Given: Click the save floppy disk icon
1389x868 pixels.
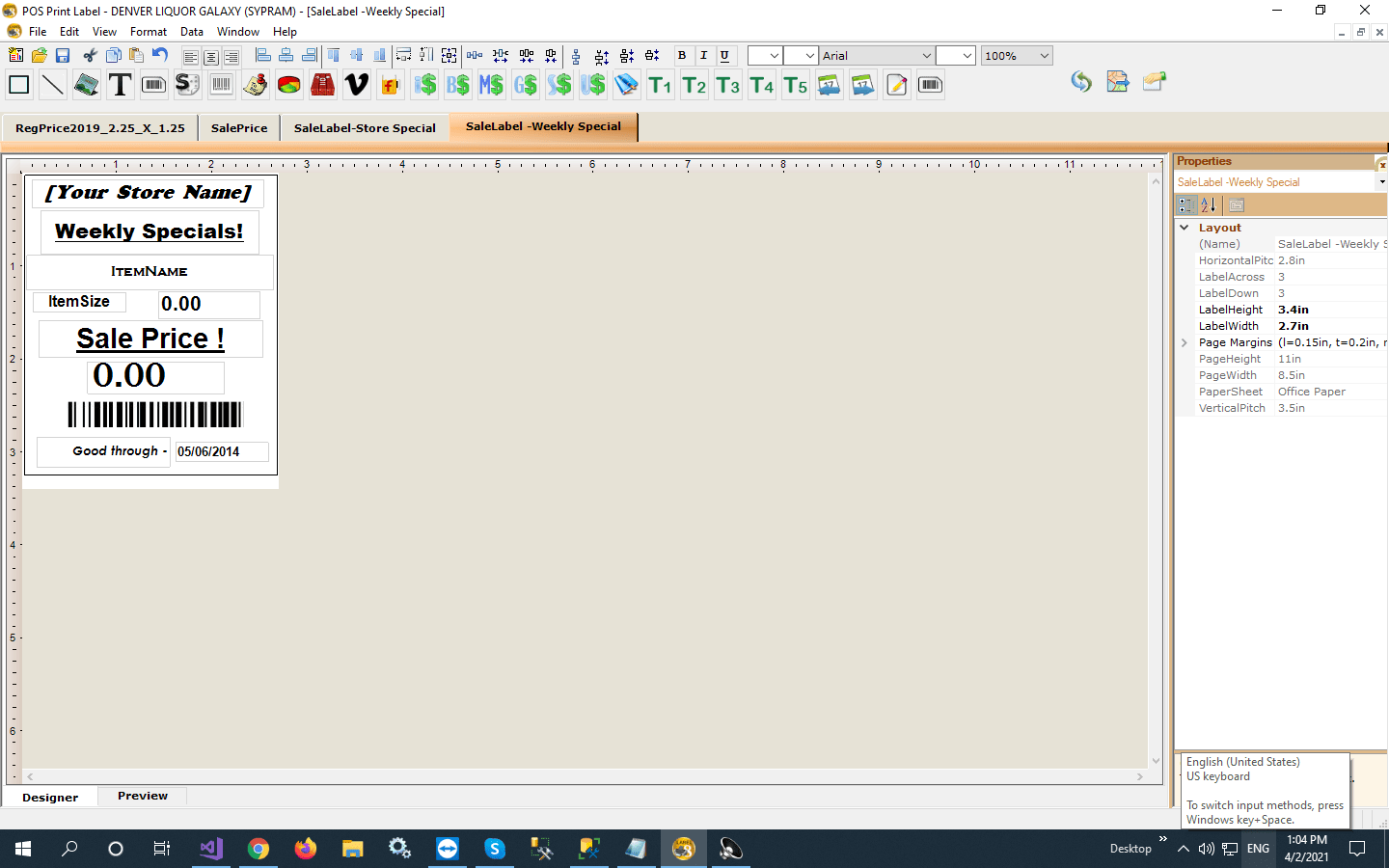Looking at the screenshot, I should pyautogui.click(x=63, y=56).
